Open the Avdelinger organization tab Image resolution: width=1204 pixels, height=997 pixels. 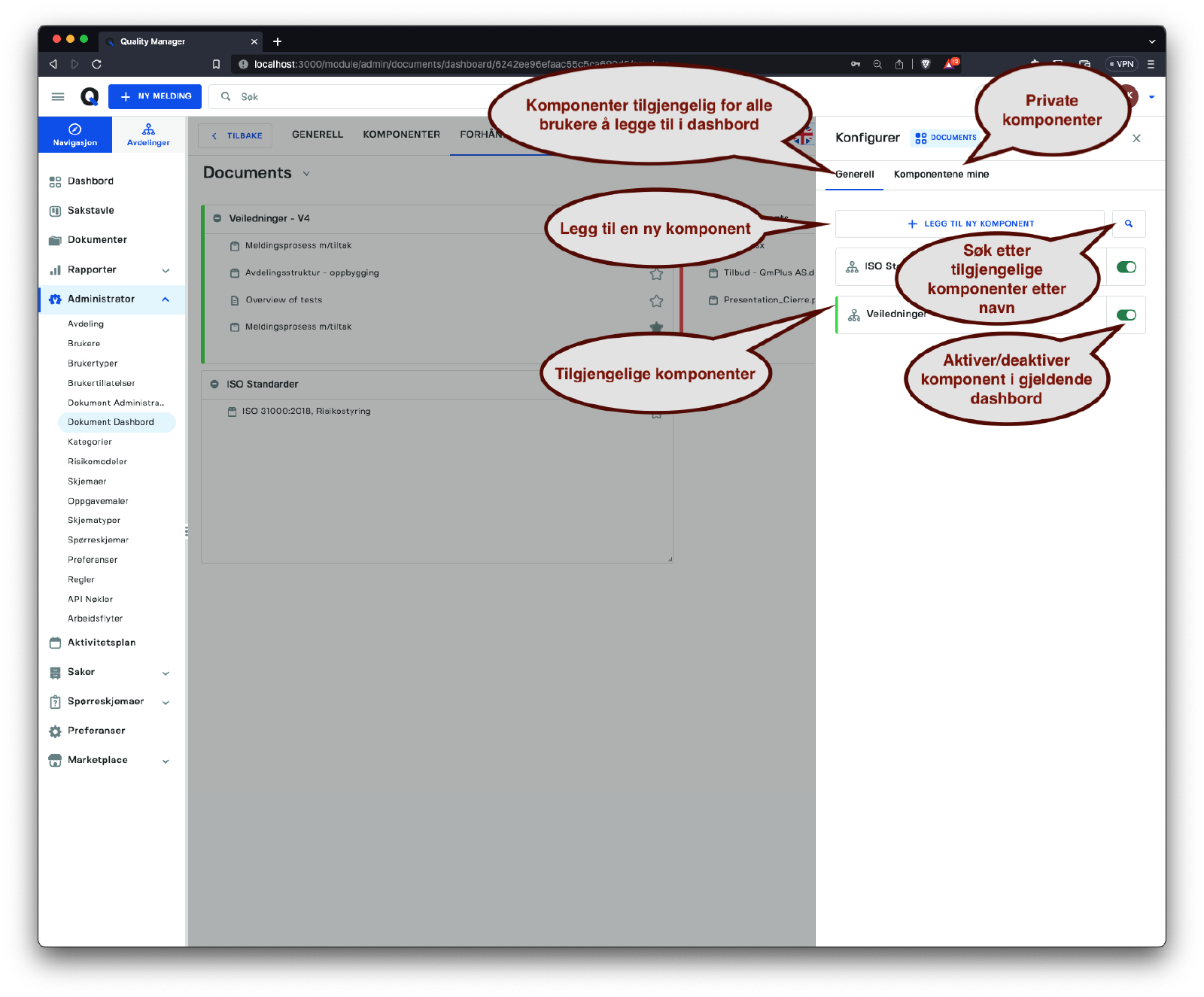[148, 135]
